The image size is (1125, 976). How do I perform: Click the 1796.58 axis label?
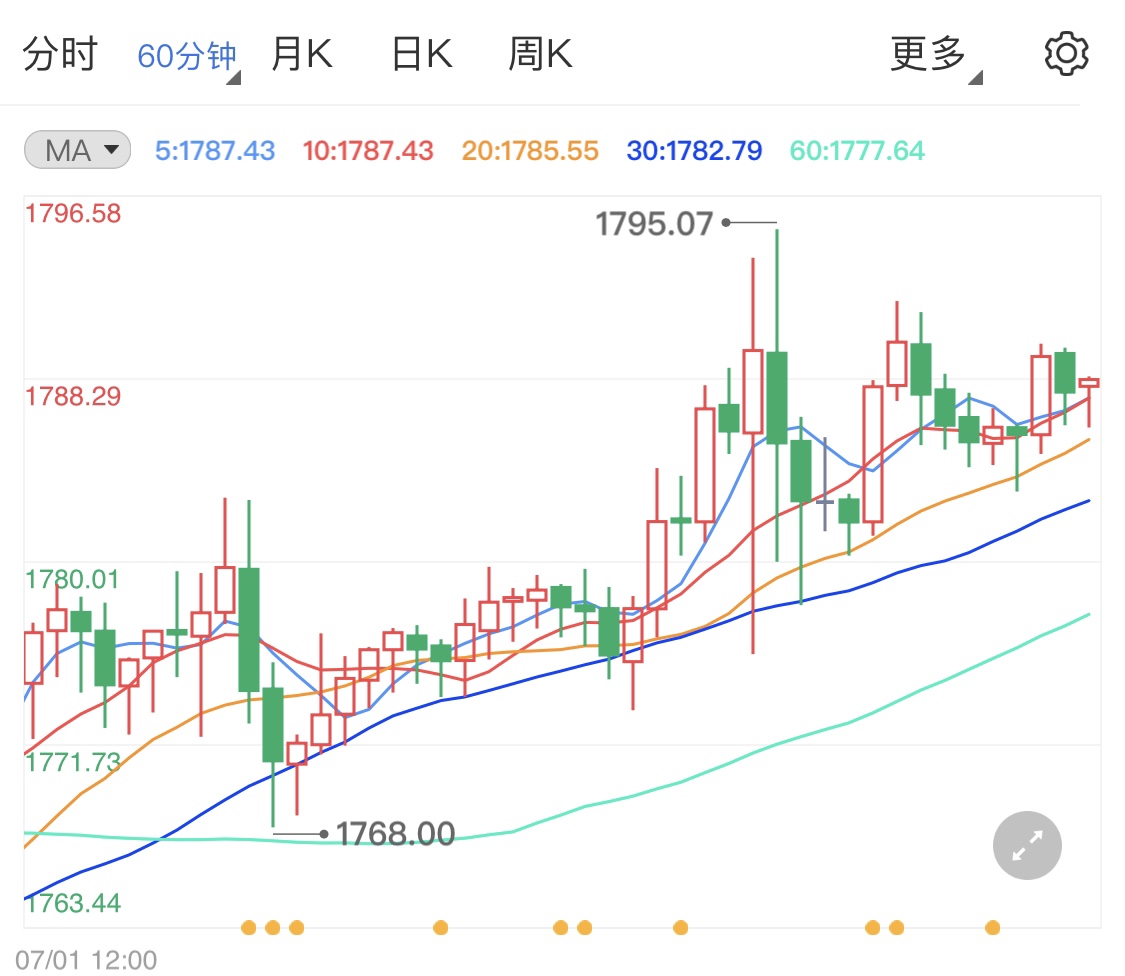coord(73,214)
